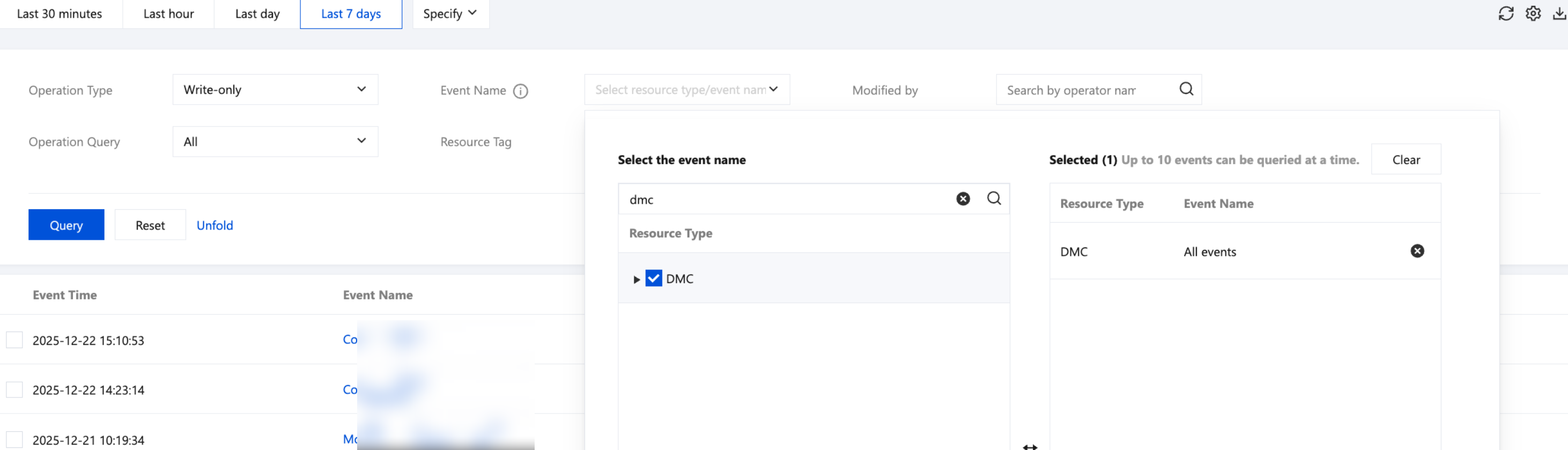The width and height of the screenshot is (1568, 450).
Task: Click the download icon
Action: tap(1559, 13)
